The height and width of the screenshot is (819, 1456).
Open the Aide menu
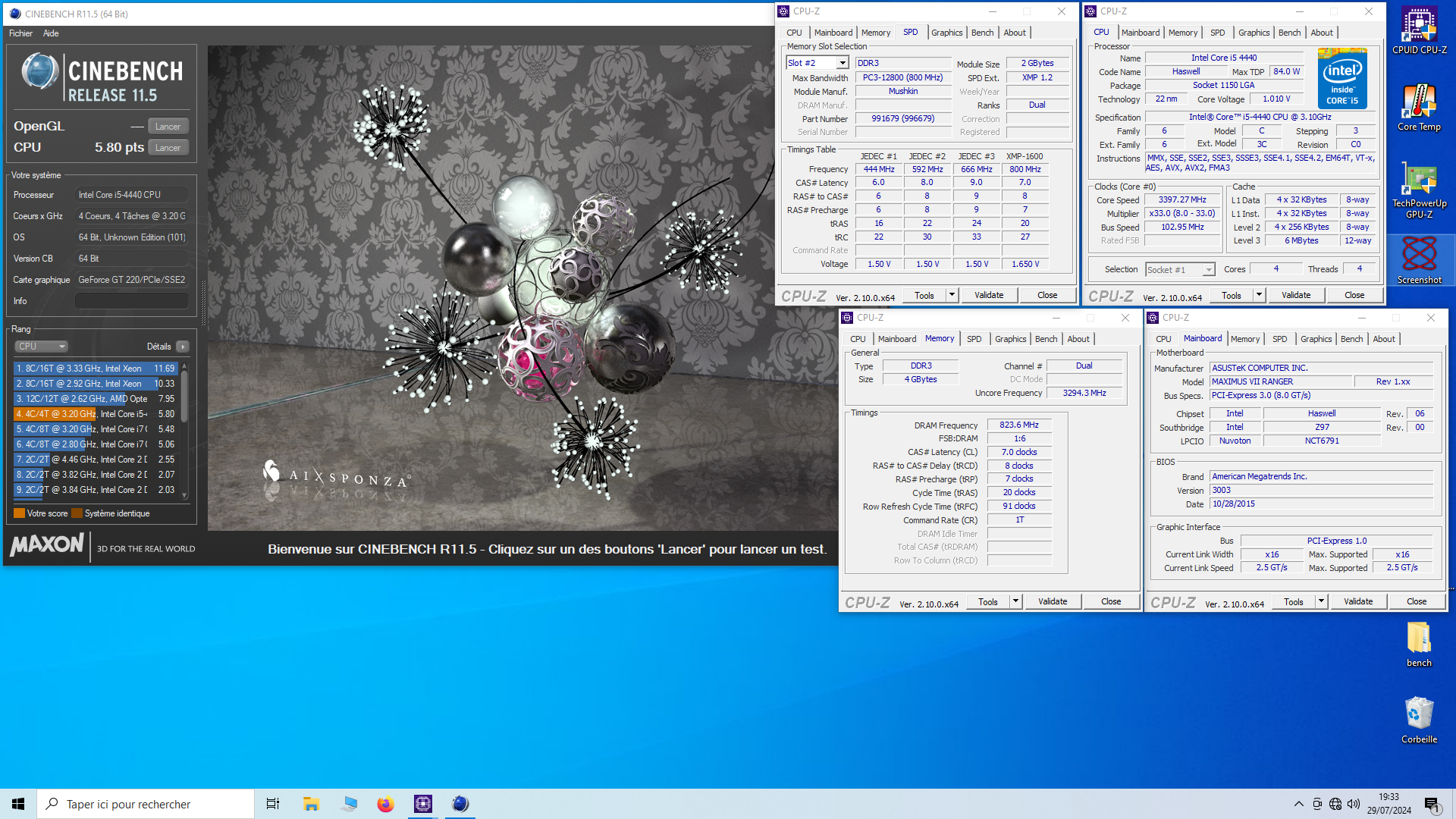point(51,33)
